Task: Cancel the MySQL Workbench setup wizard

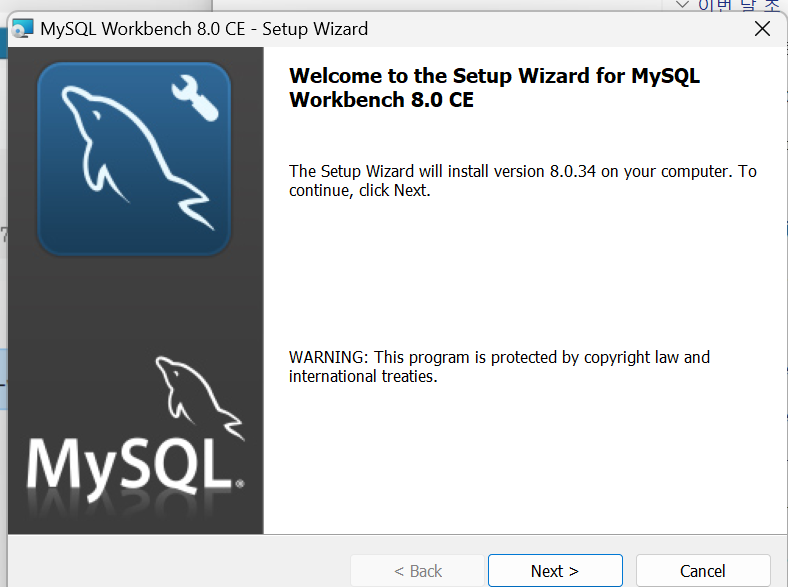Action: point(703,570)
